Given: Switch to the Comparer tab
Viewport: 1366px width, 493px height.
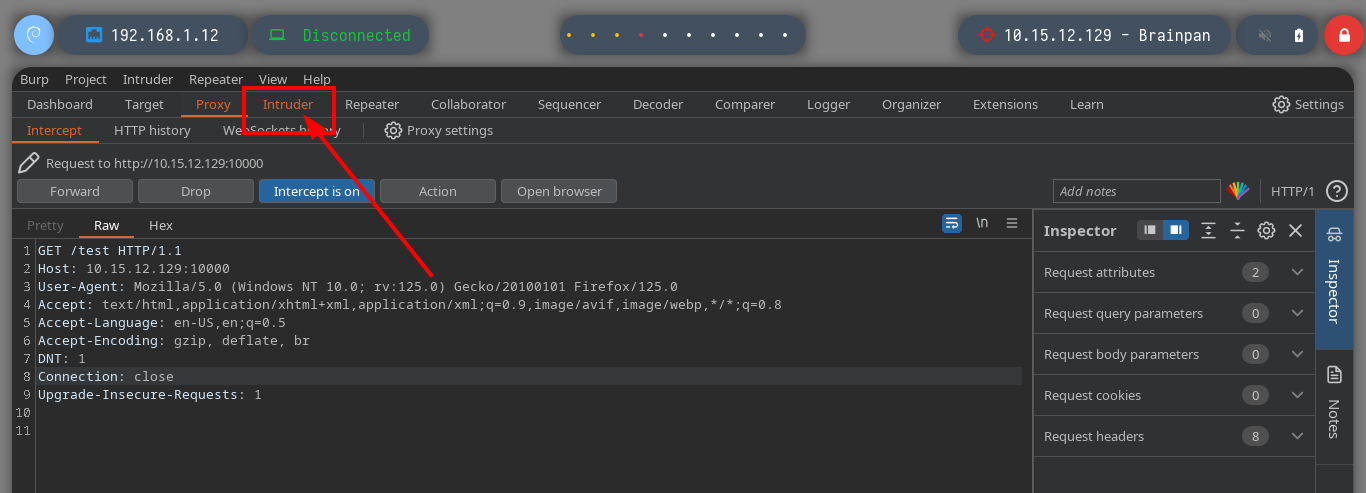Looking at the screenshot, I should (745, 104).
